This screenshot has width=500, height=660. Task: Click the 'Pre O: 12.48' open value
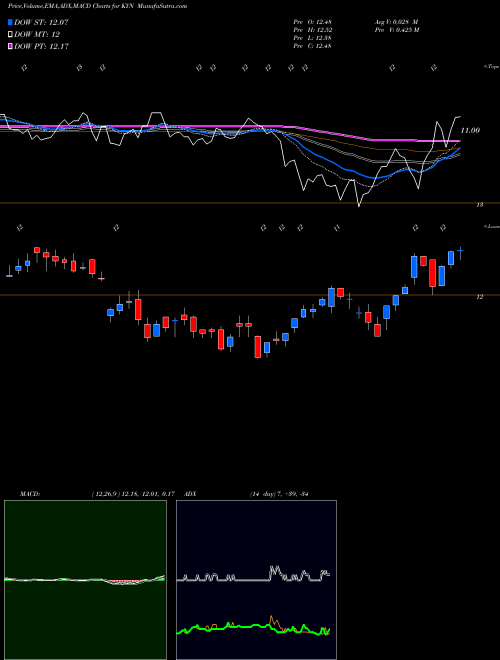tap(312, 22)
